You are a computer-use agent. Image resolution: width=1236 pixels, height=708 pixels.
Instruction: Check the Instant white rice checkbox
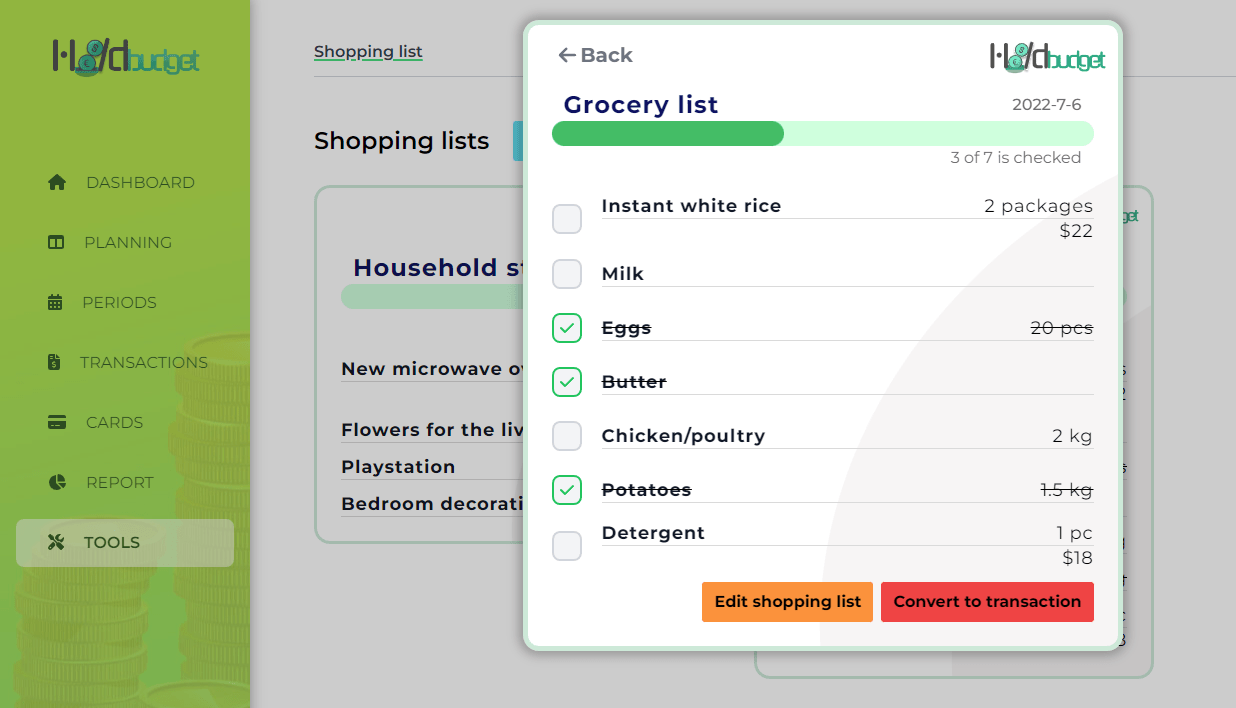pyautogui.click(x=567, y=219)
